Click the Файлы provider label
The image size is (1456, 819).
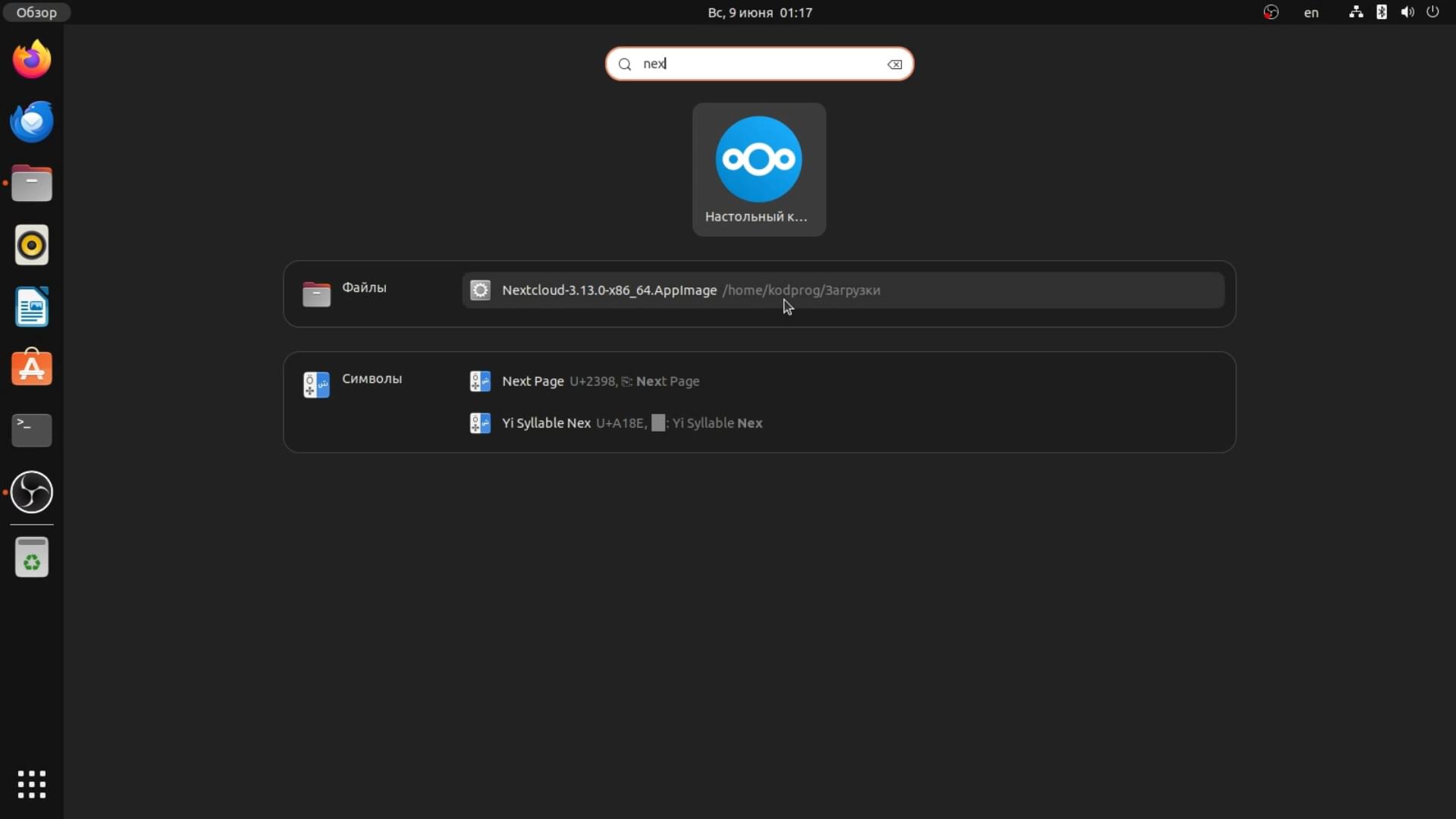364,287
